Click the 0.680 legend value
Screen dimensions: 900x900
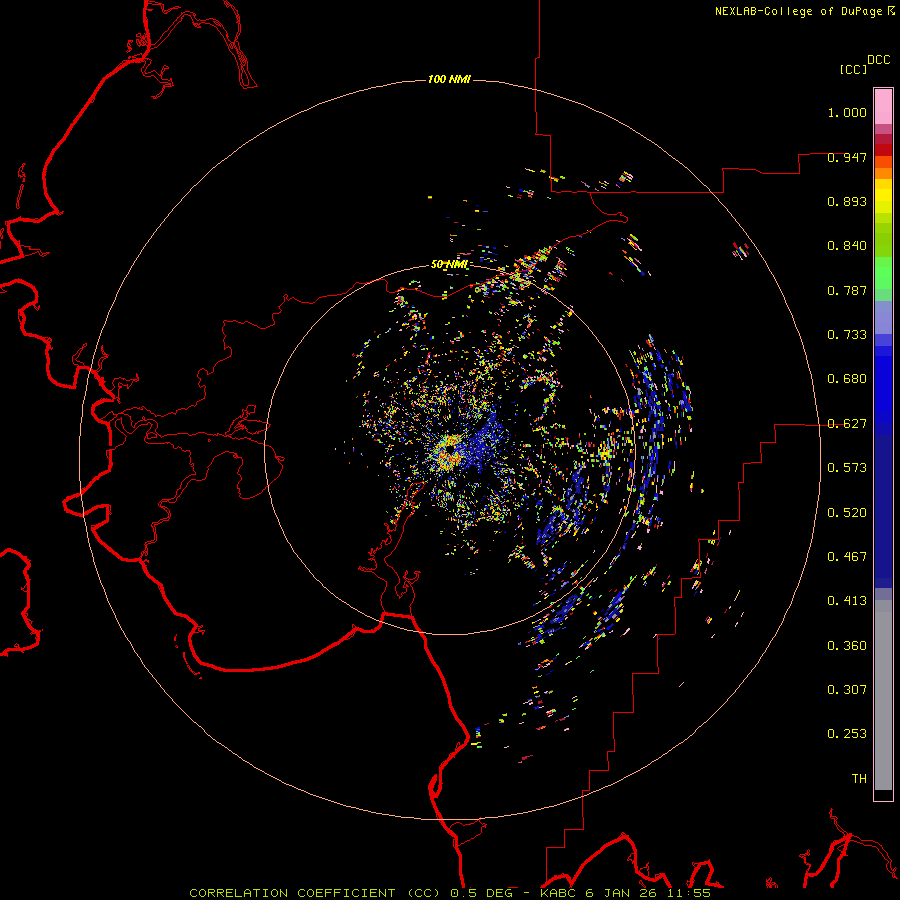[x=847, y=379]
